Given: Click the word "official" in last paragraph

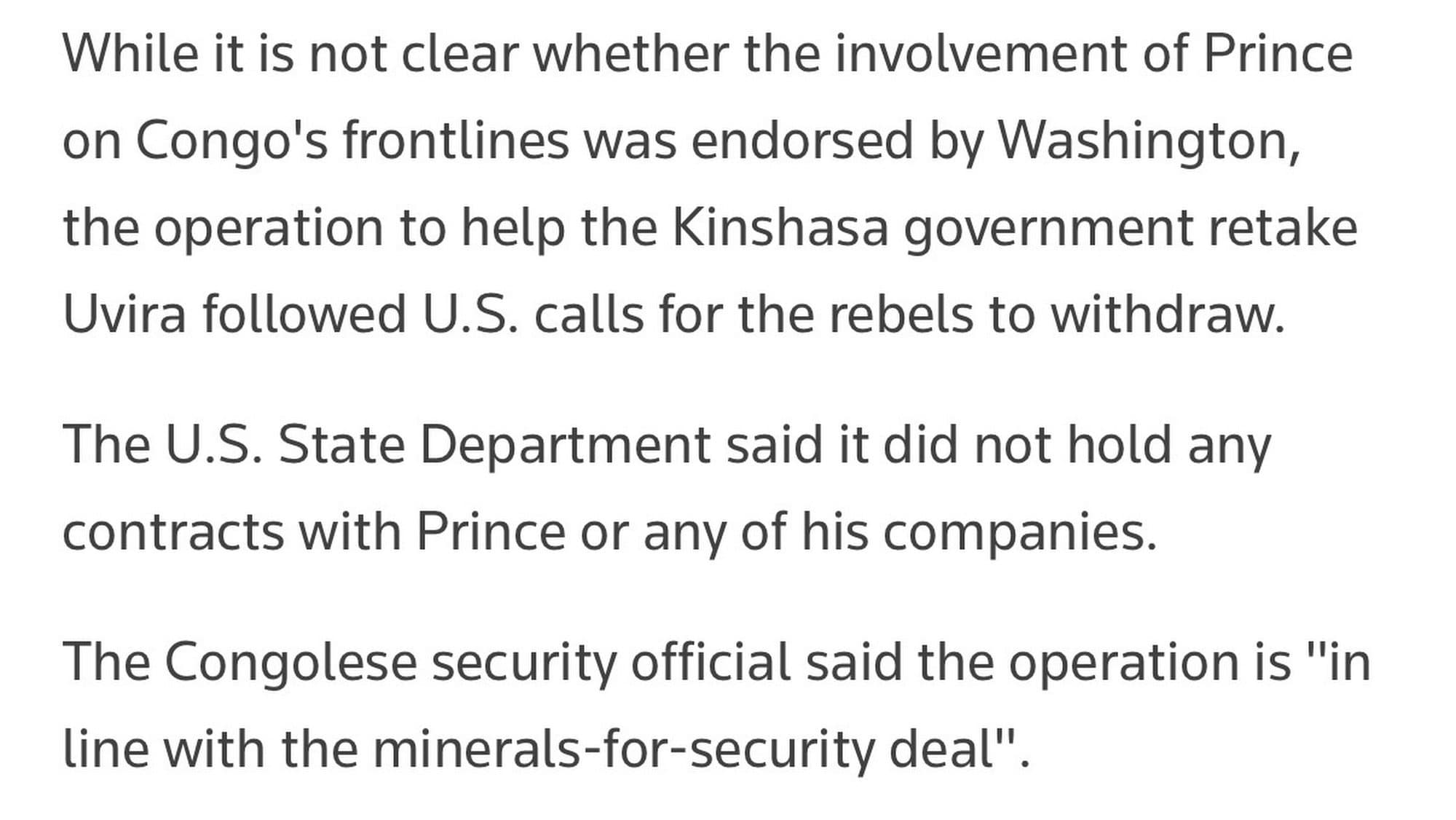Looking at the screenshot, I should 710,662.
